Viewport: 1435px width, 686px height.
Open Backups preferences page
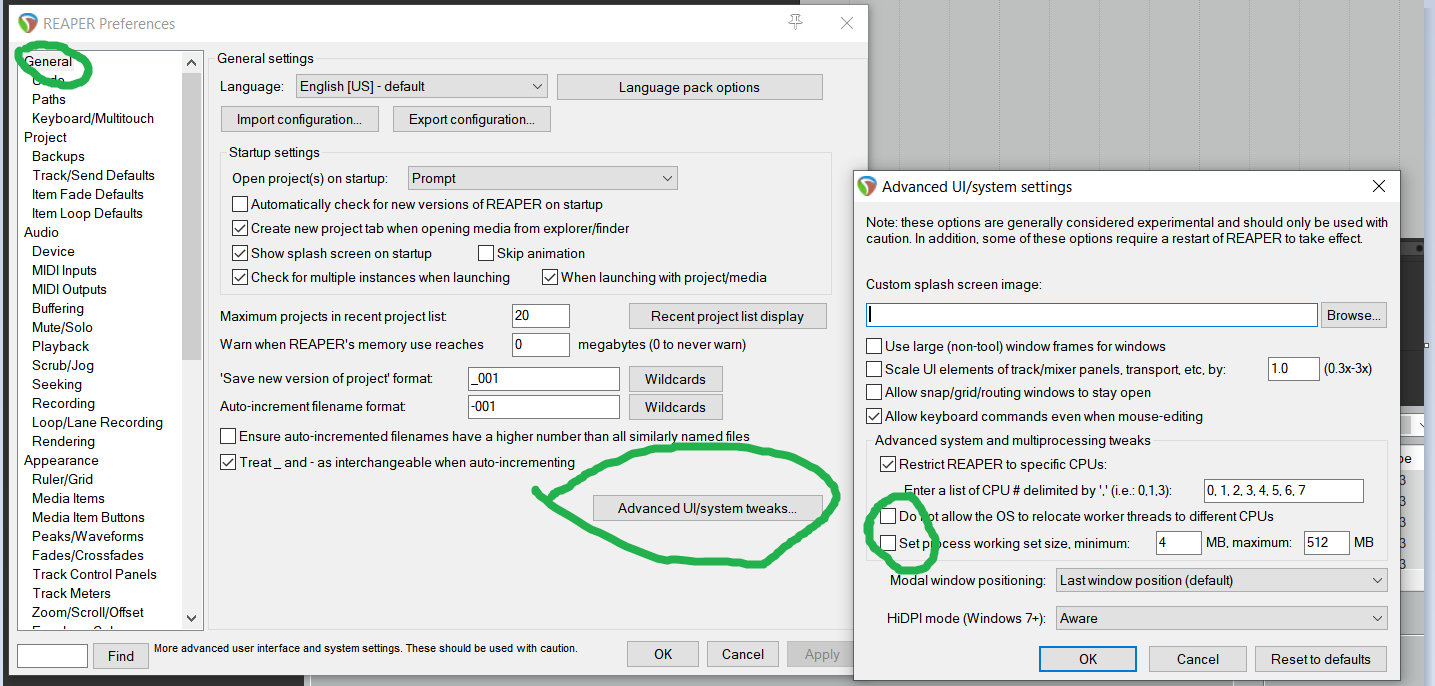click(58, 156)
